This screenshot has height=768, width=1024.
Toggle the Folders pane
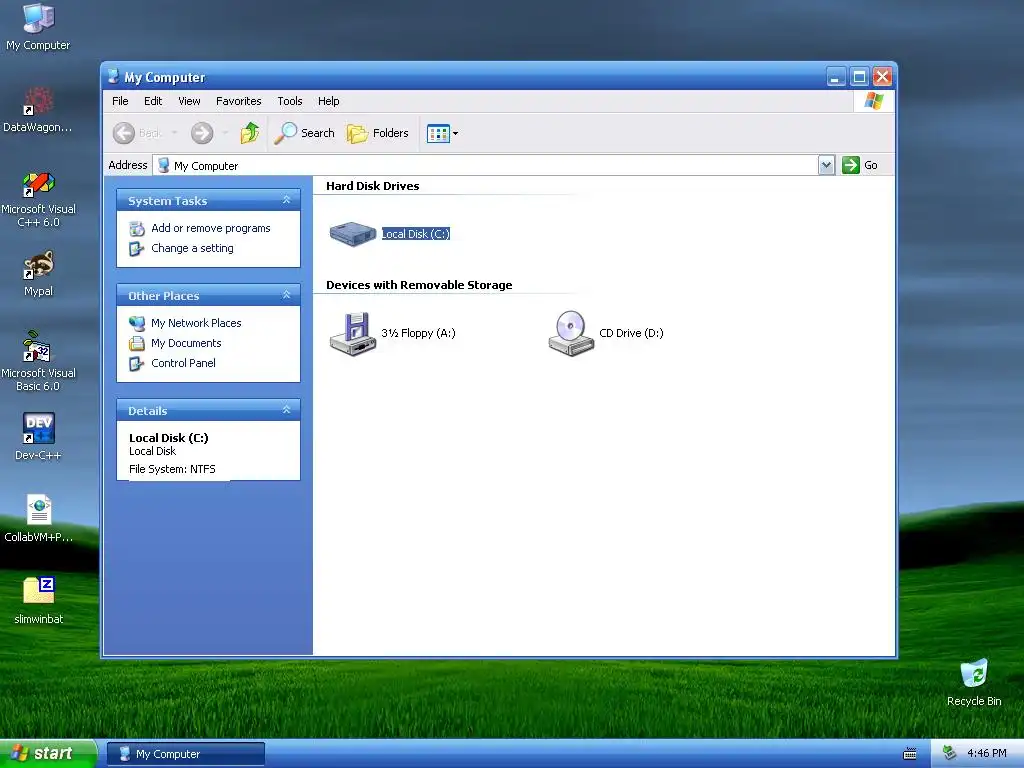coord(377,133)
